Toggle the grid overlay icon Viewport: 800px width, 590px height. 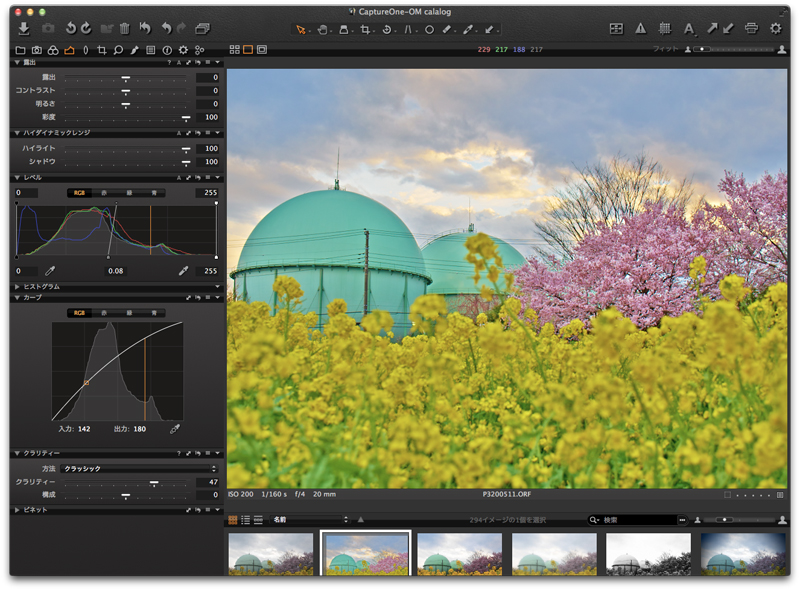click(664, 29)
